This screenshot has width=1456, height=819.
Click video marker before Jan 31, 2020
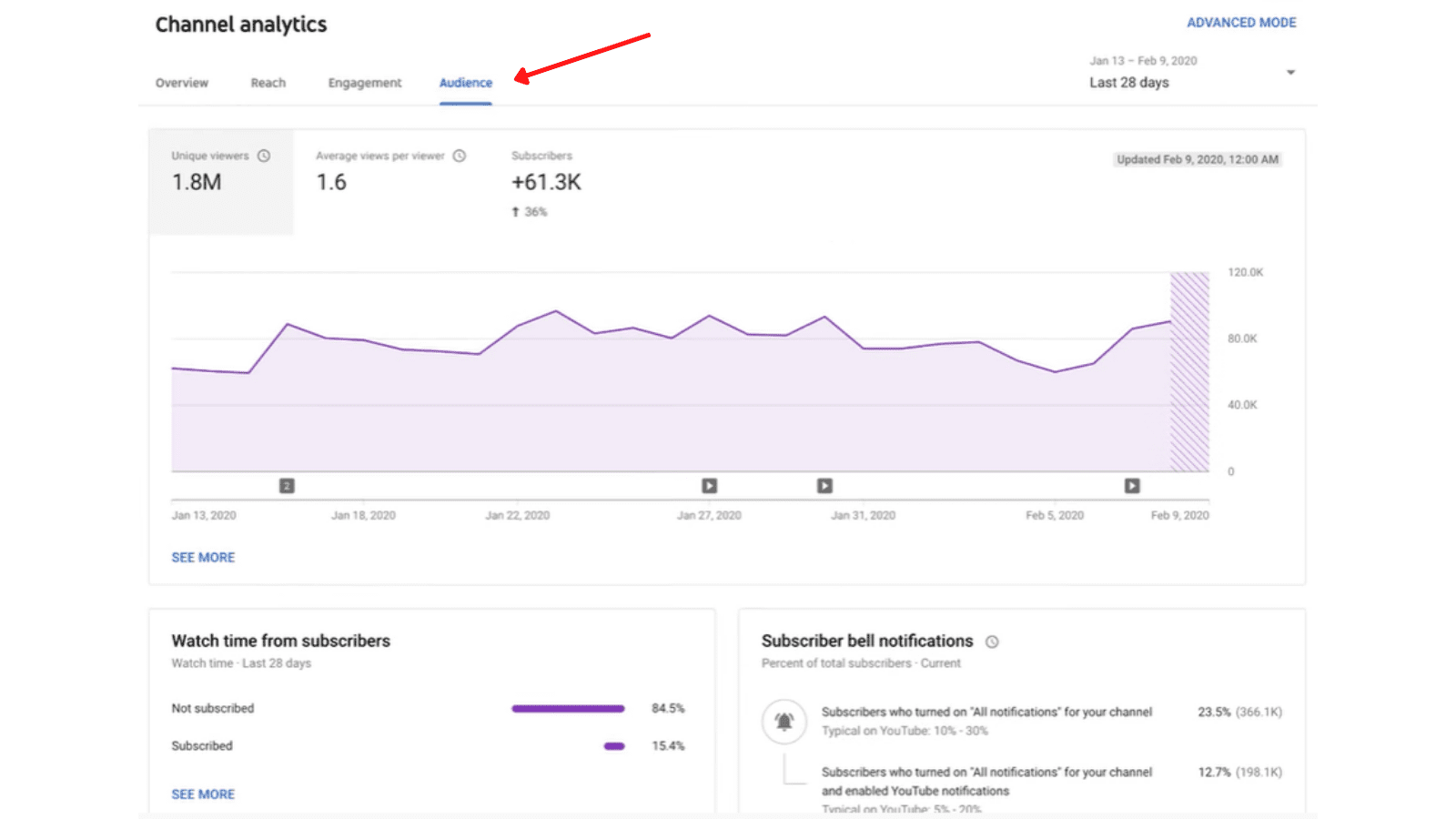point(824,486)
